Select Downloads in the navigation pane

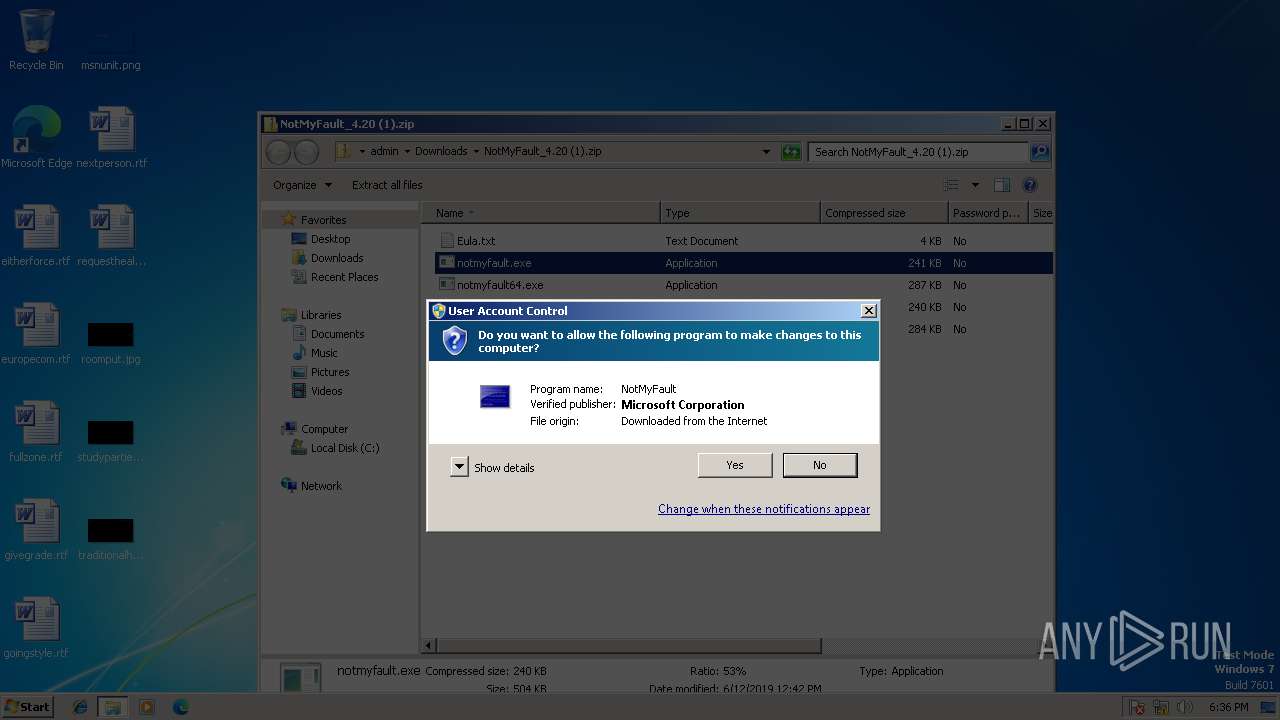coord(337,258)
